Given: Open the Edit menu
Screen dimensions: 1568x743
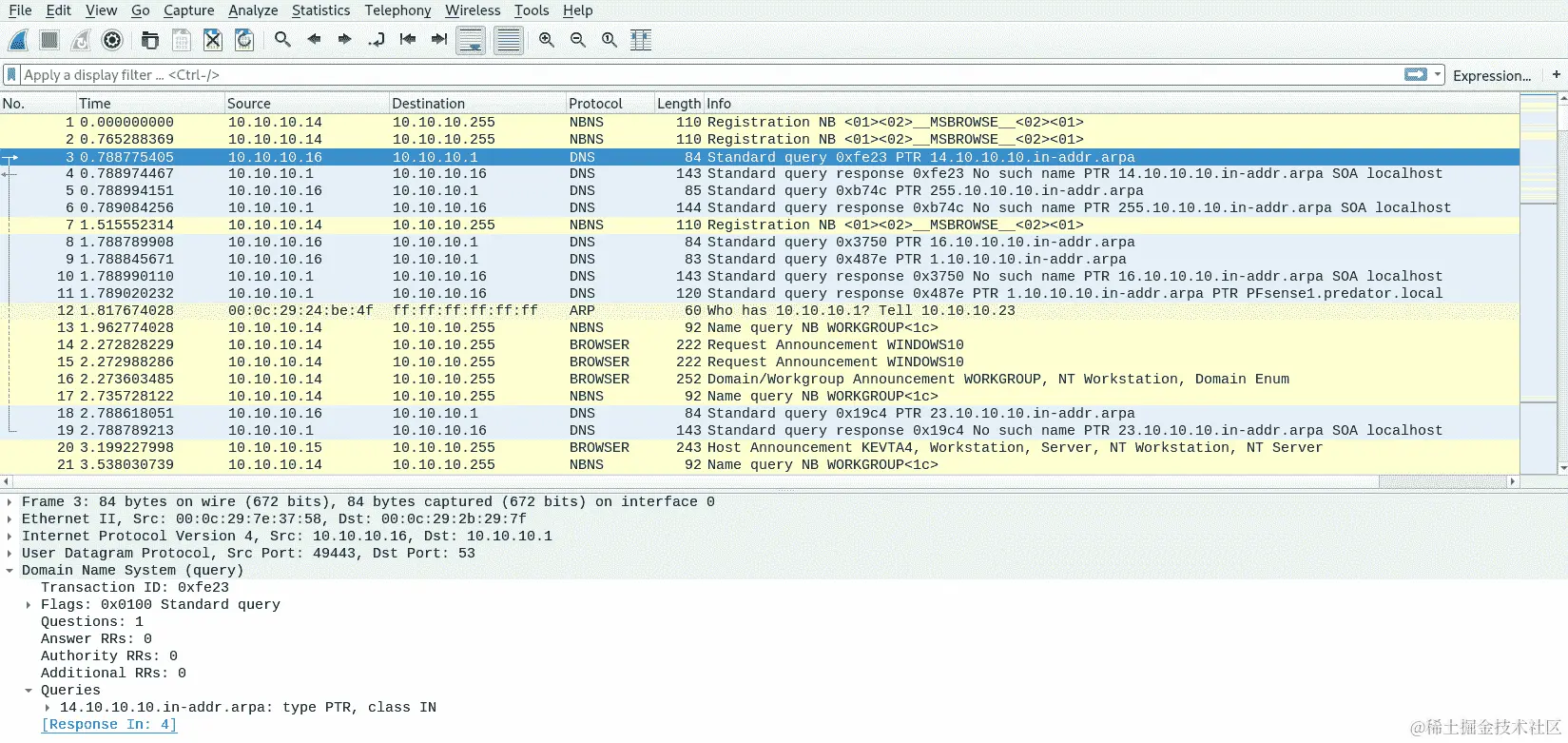Looking at the screenshot, I should 58,10.
